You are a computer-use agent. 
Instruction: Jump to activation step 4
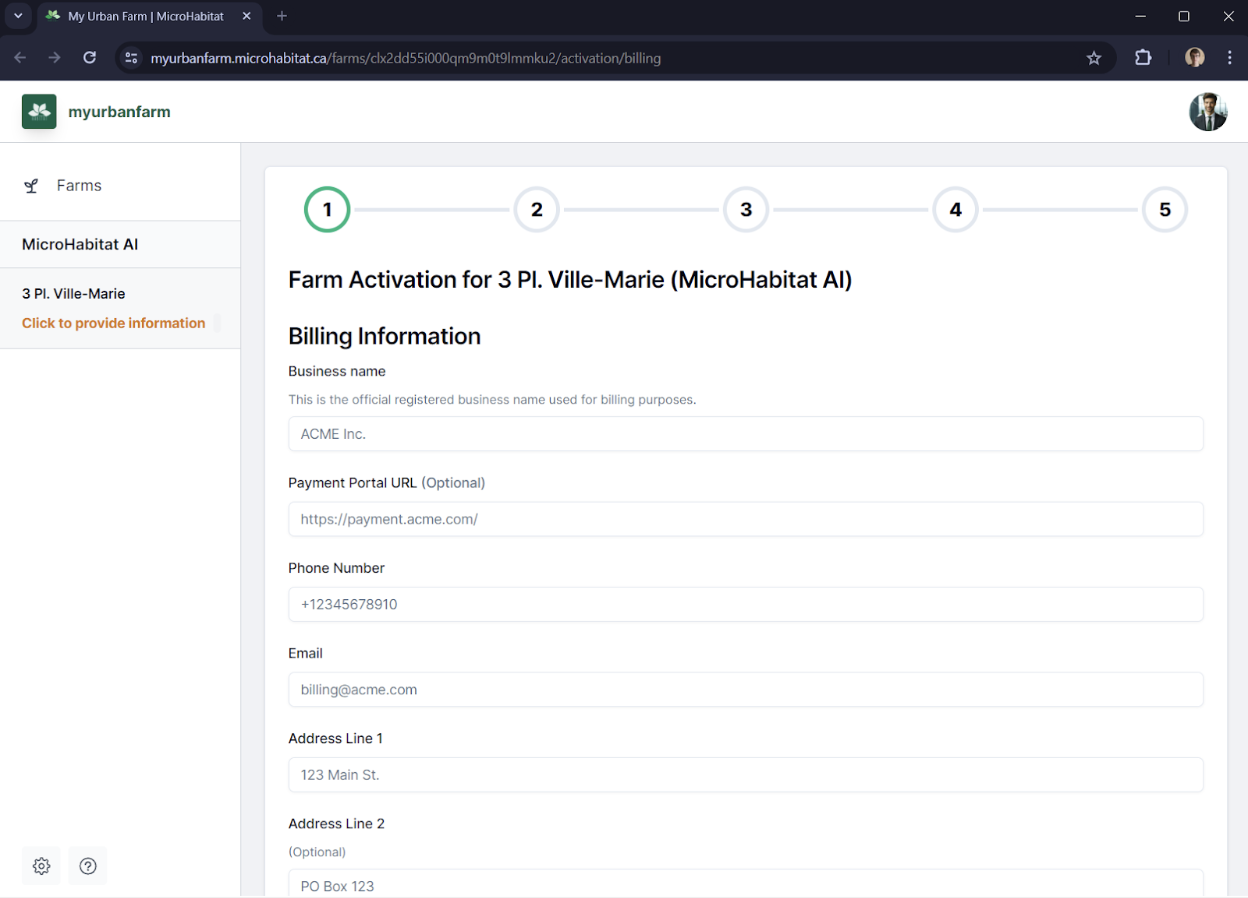click(956, 210)
